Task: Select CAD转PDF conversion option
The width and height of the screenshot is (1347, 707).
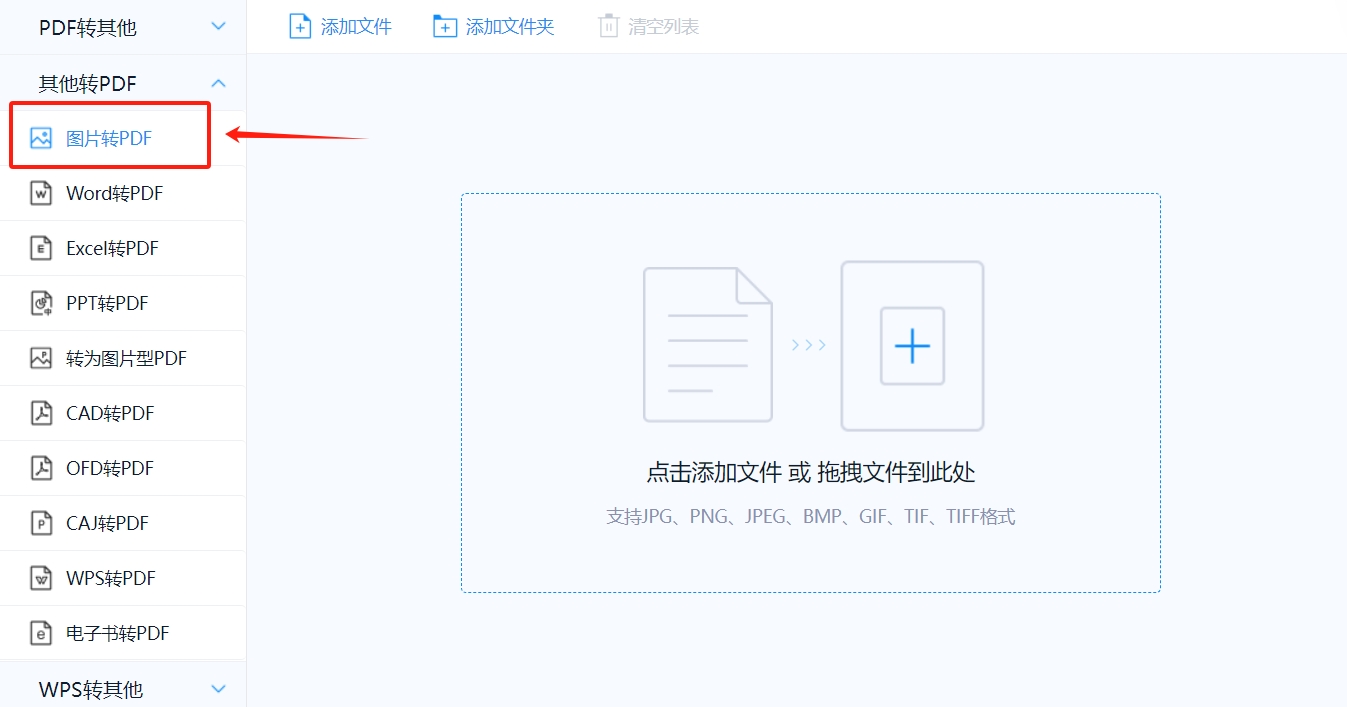Action: [x=122, y=413]
